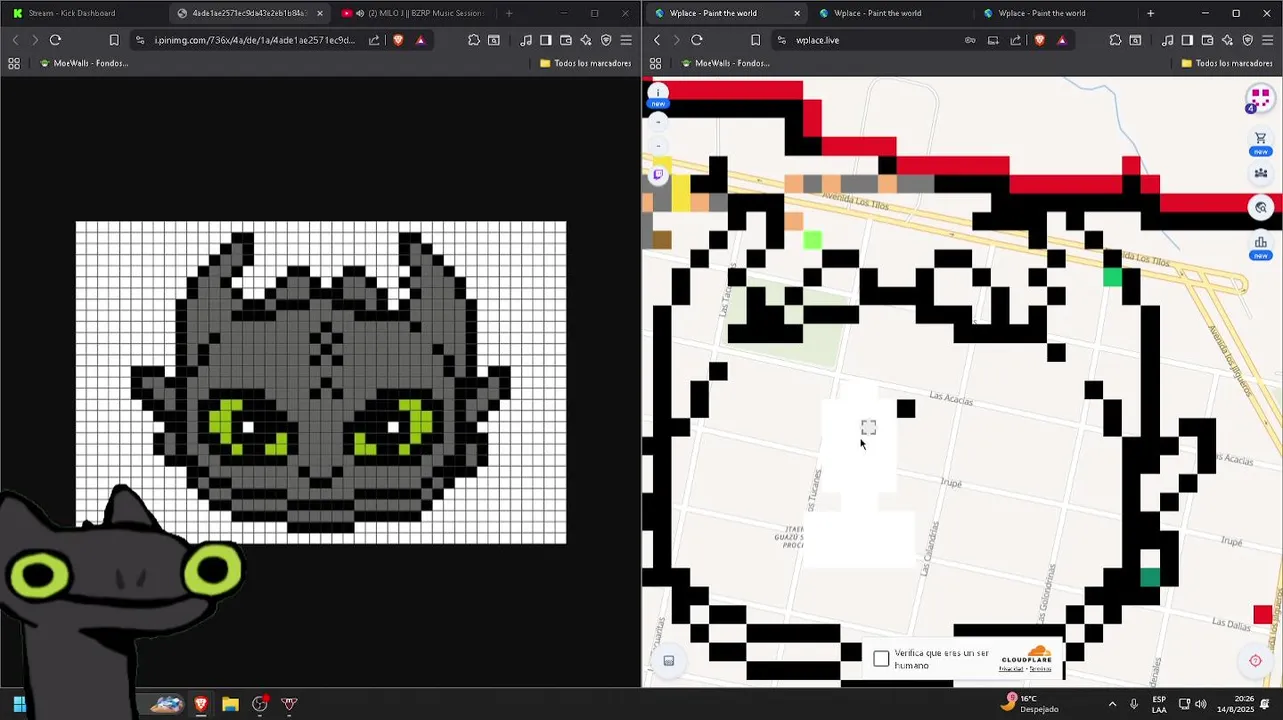Viewport: 1283px width, 720px height.
Task: Open taskbar weather widget 16°C Despejado
Action: click(1030, 704)
